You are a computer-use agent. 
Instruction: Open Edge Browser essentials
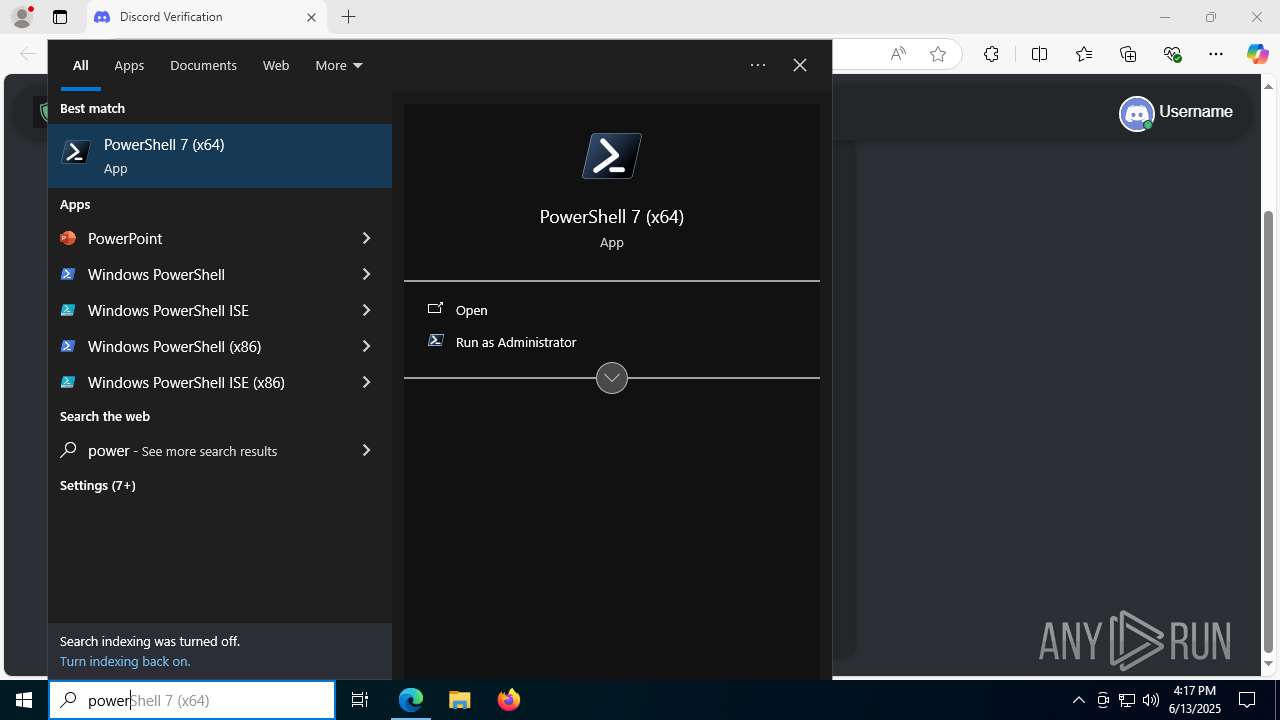coord(1173,54)
